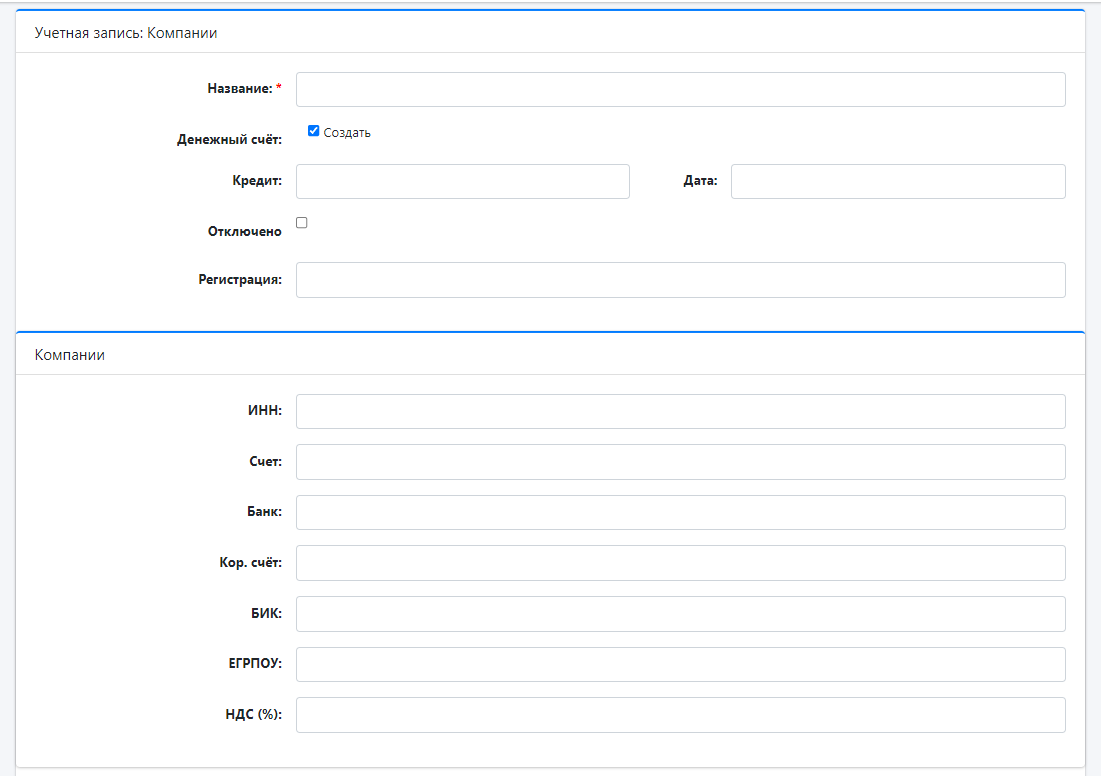Uncheck the Создать checkbox
The width and height of the screenshot is (1101, 776).
313,131
